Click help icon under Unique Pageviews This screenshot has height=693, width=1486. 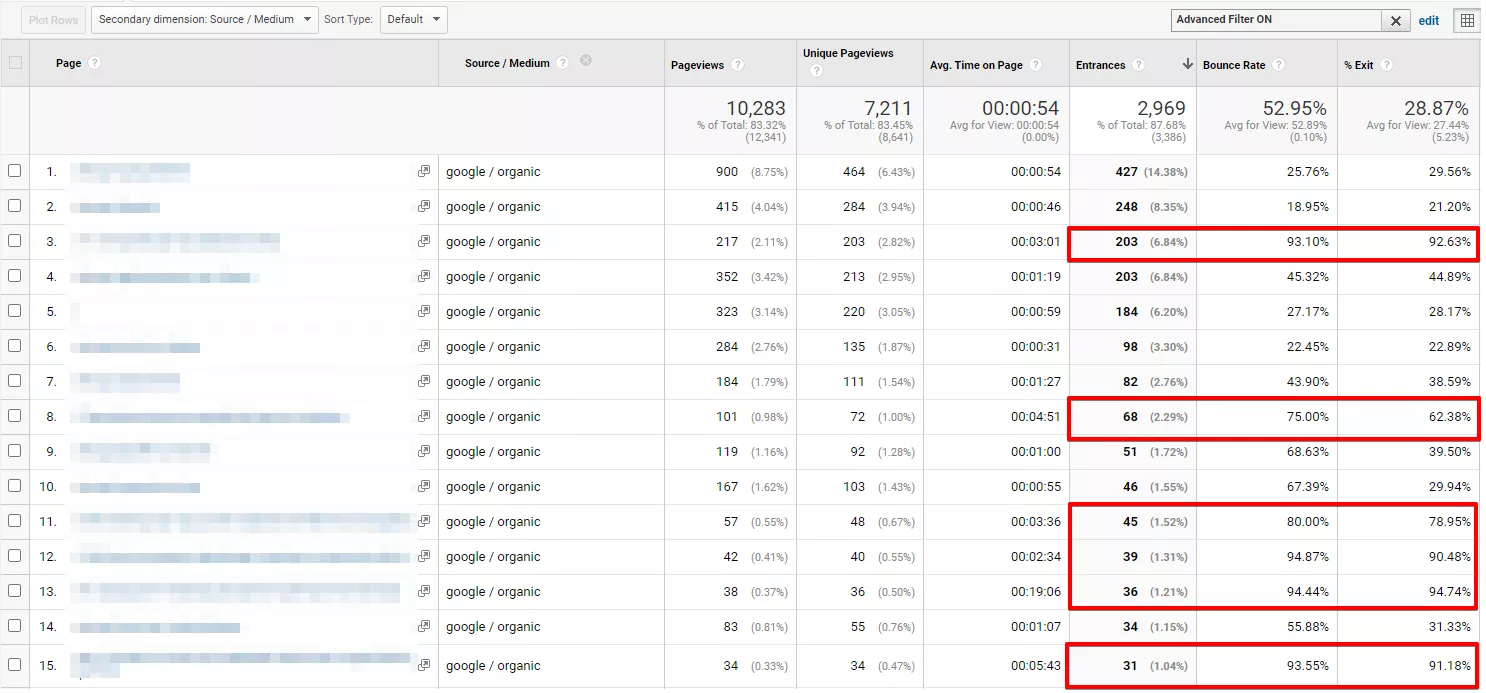pos(817,71)
